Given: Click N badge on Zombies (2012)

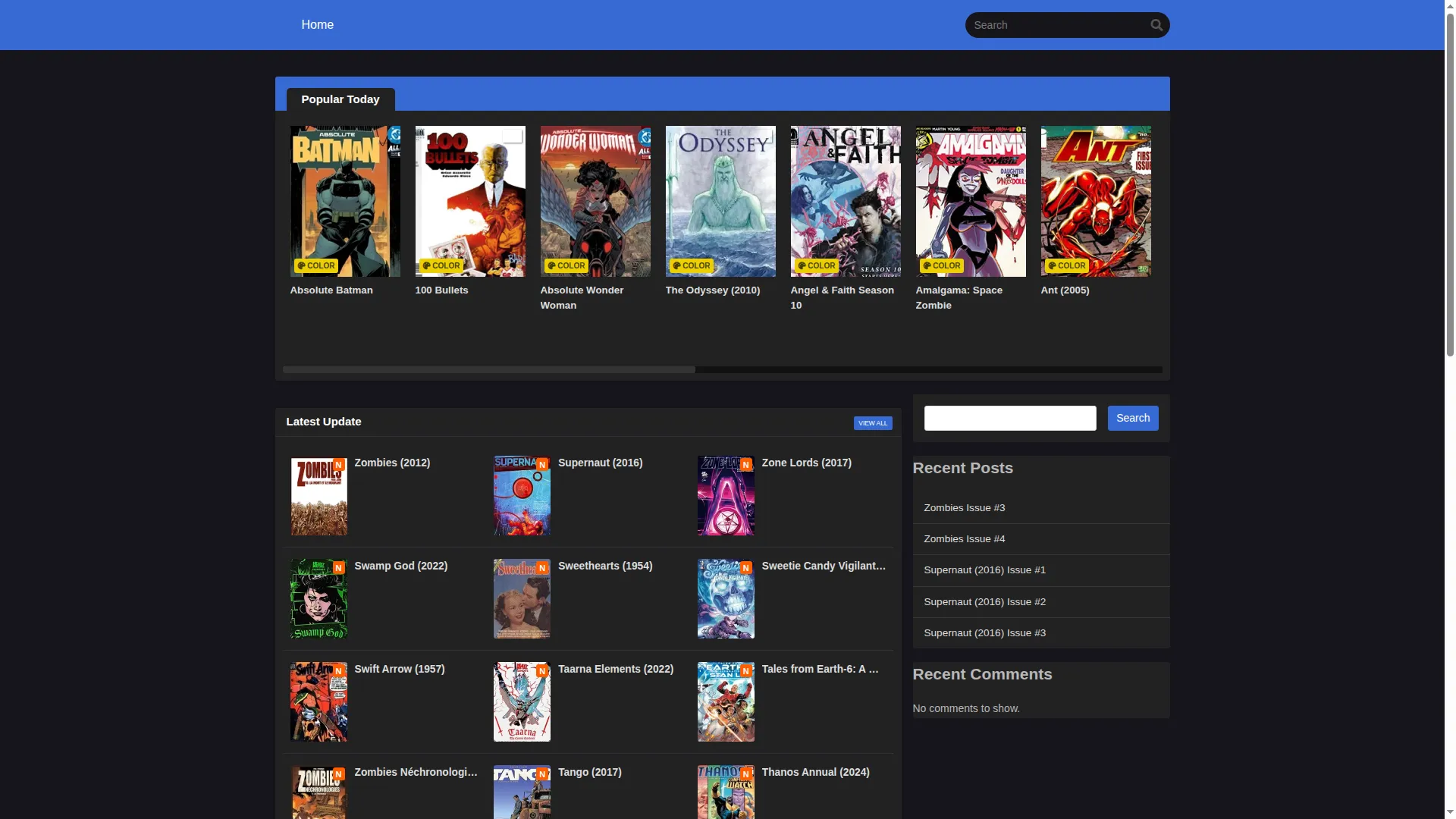Looking at the screenshot, I should click(x=339, y=465).
